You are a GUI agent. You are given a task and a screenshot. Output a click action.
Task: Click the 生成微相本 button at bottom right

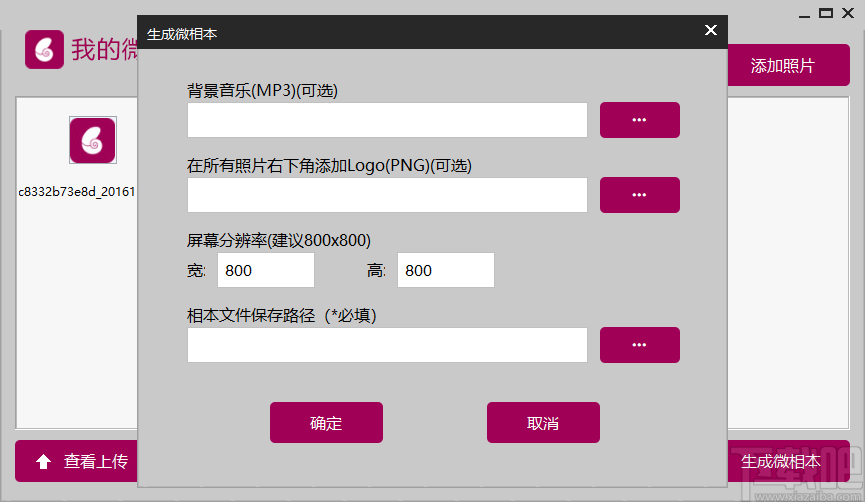tap(788, 461)
